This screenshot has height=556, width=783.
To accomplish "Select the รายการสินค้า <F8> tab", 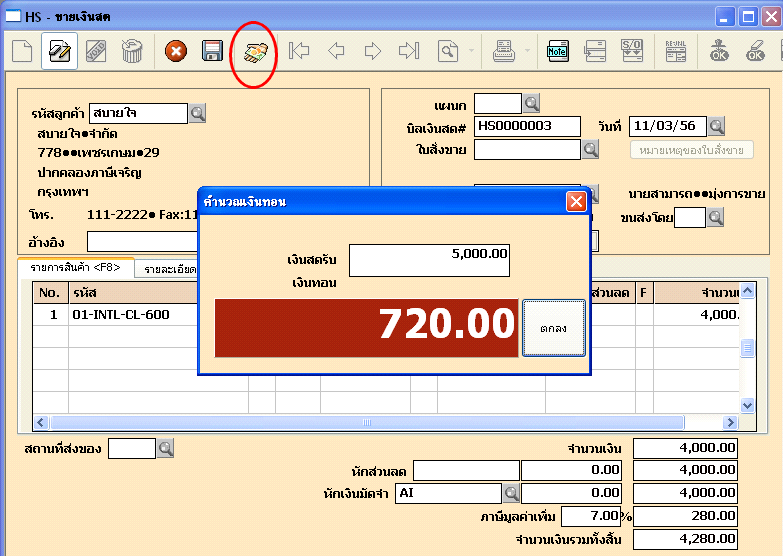I will [75, 267].
